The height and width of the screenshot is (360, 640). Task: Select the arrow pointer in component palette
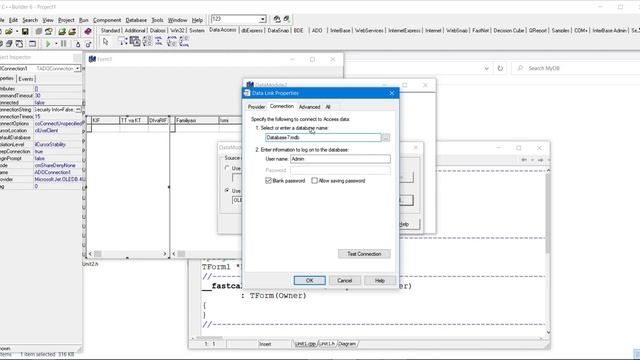[105, 42]
